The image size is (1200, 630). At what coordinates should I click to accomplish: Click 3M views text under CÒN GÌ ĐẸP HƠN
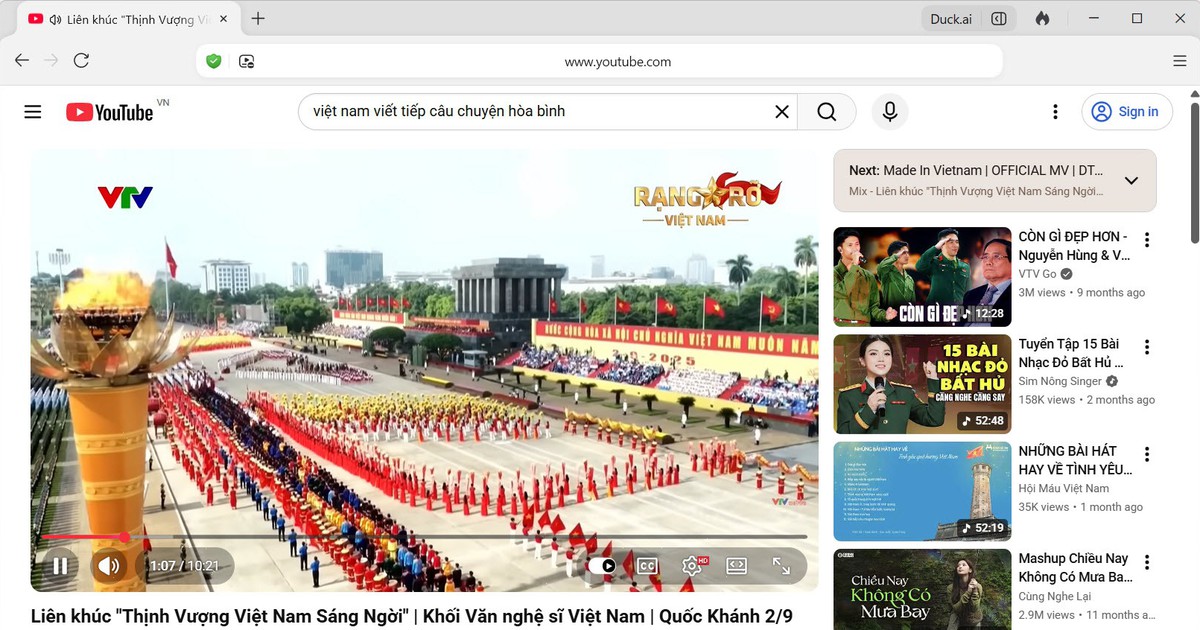tap(1042, 293)
